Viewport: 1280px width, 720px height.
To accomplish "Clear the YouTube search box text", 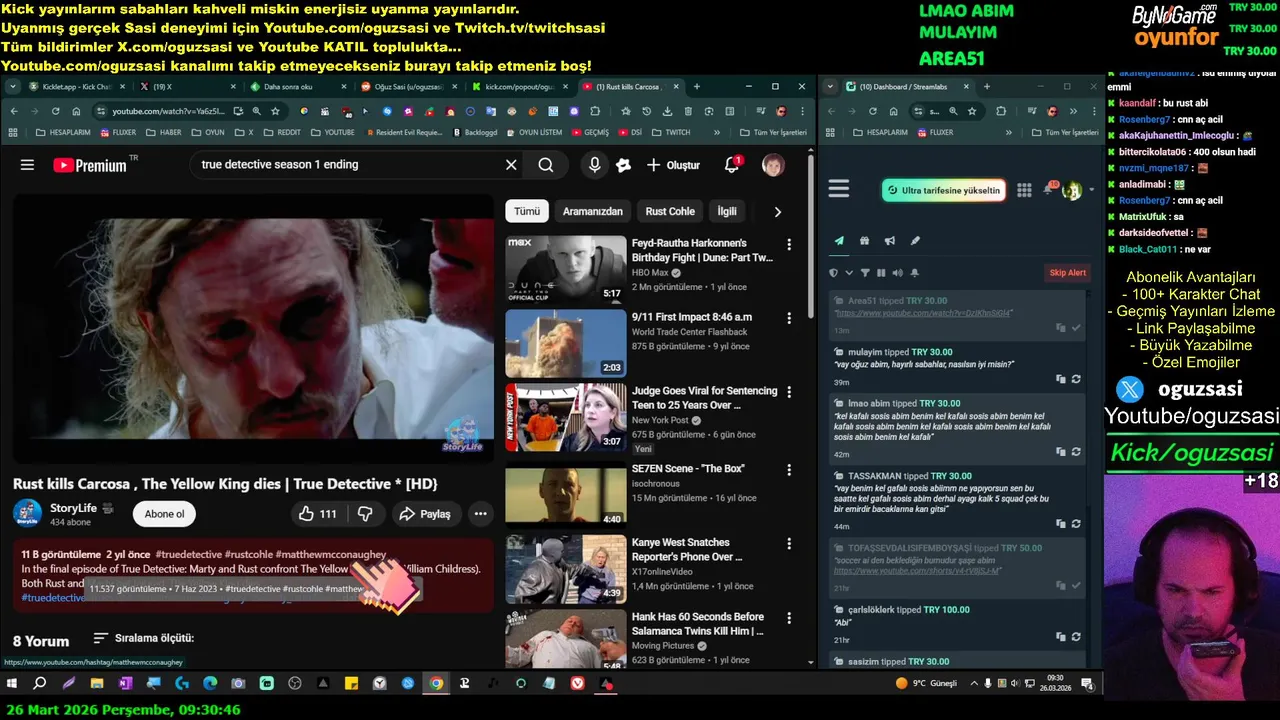I will [511, 165].
